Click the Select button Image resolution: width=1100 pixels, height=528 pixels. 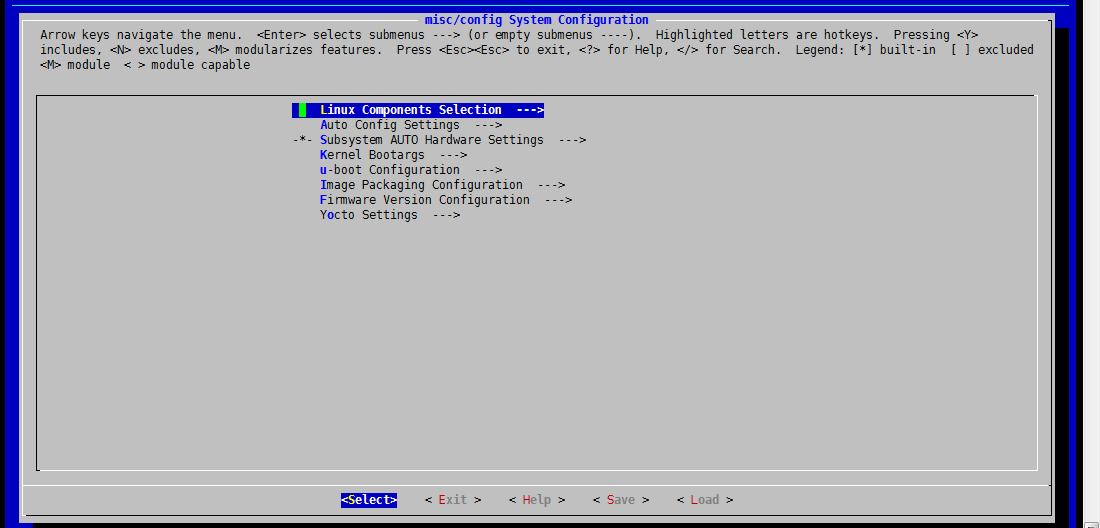(x=369, y=500)
